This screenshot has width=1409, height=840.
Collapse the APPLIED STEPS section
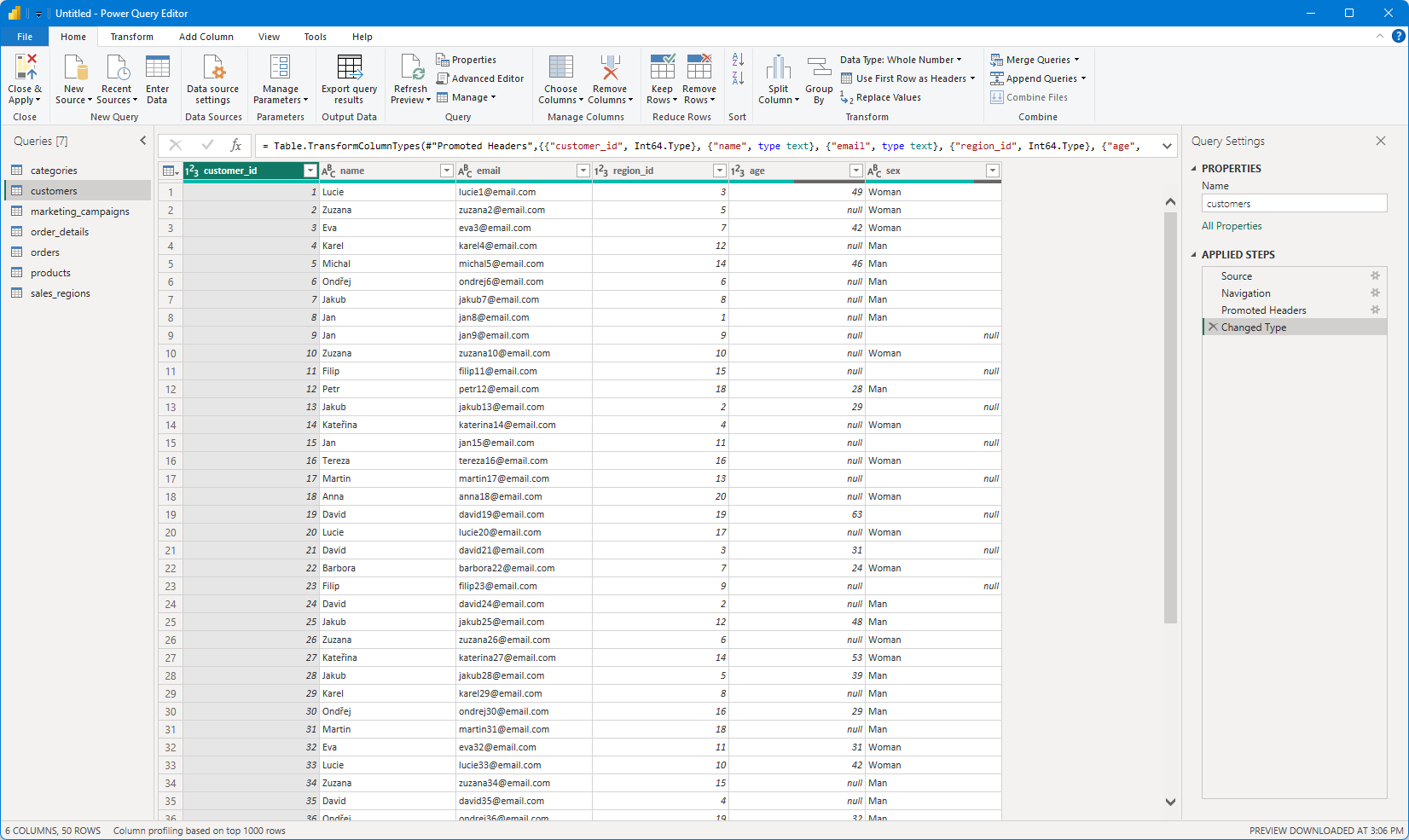point(1194,255)
